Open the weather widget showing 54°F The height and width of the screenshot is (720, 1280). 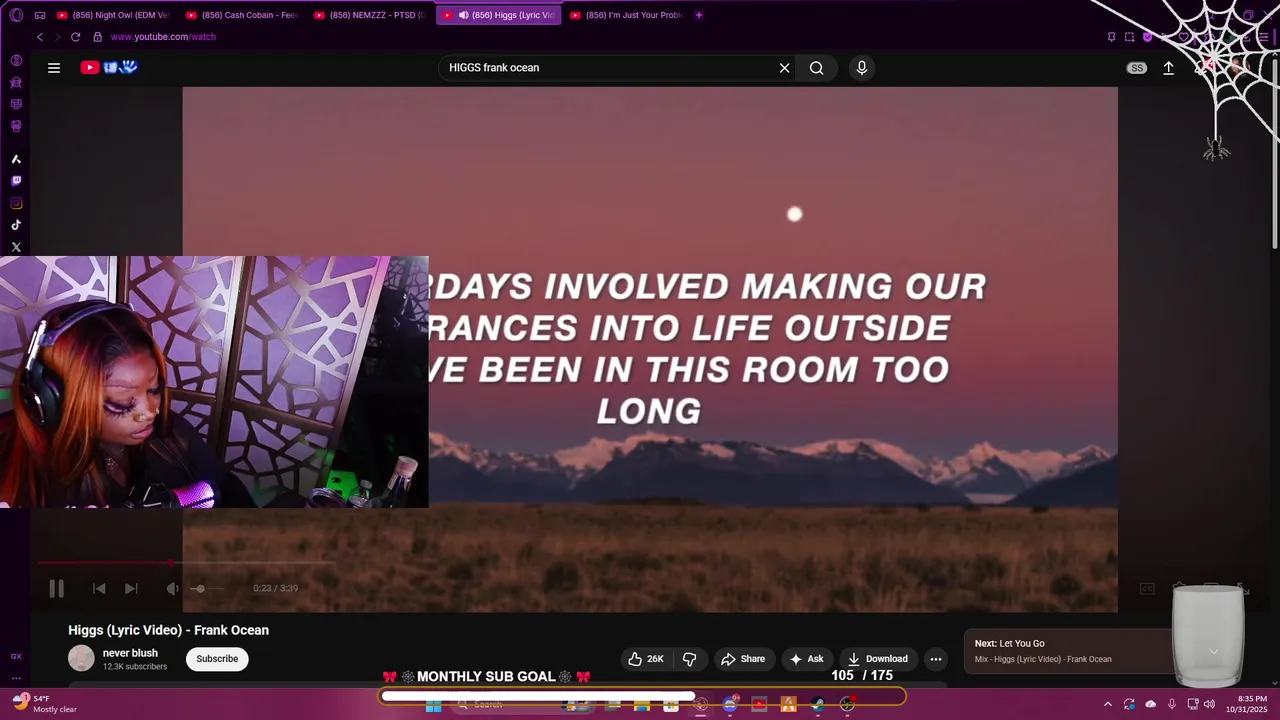(x=45, y=704)
